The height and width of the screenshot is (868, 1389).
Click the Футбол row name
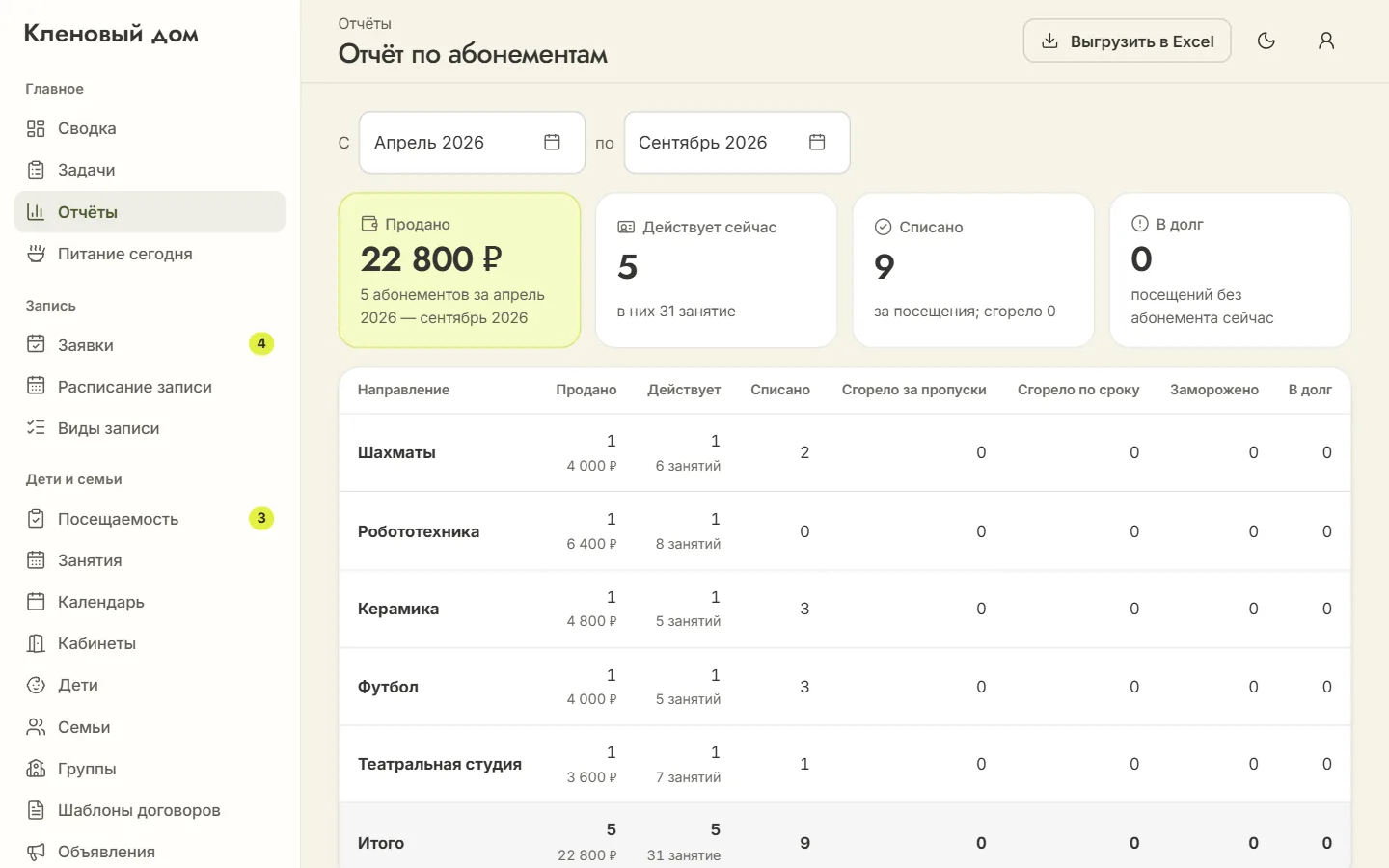click(388, 687)
